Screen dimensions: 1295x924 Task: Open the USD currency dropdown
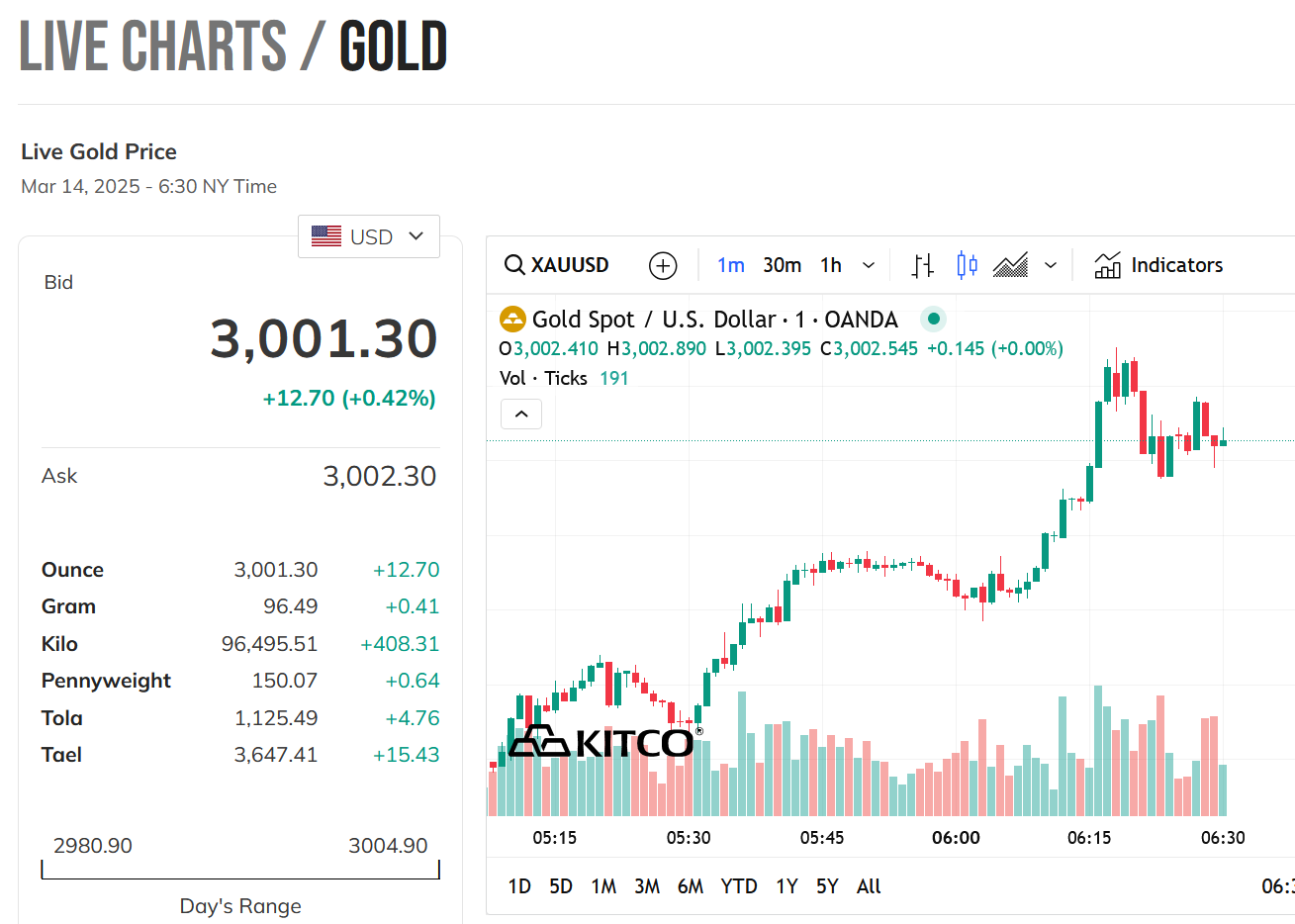pos(369,236)
